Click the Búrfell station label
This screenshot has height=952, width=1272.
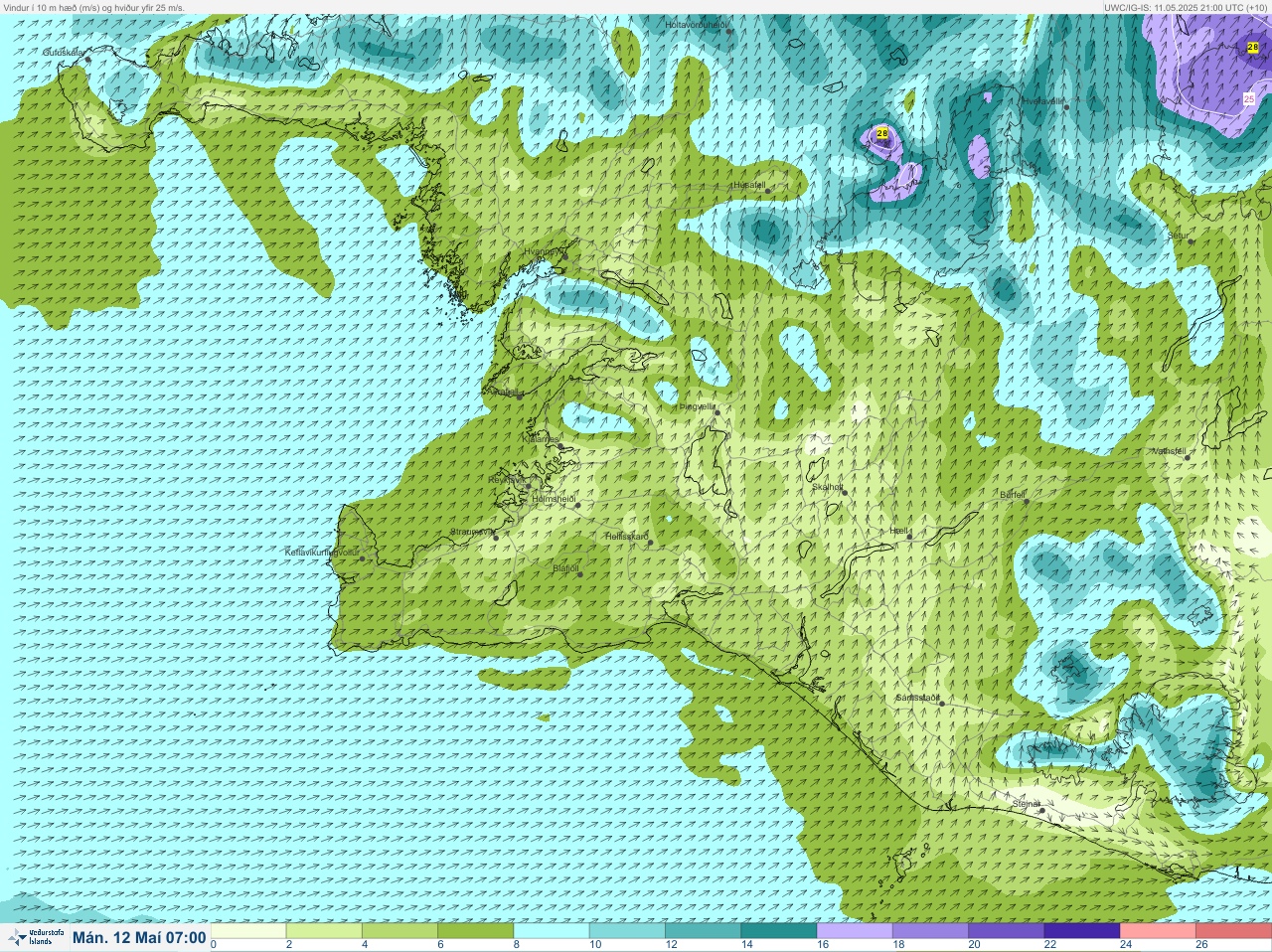click(1013, 494)
